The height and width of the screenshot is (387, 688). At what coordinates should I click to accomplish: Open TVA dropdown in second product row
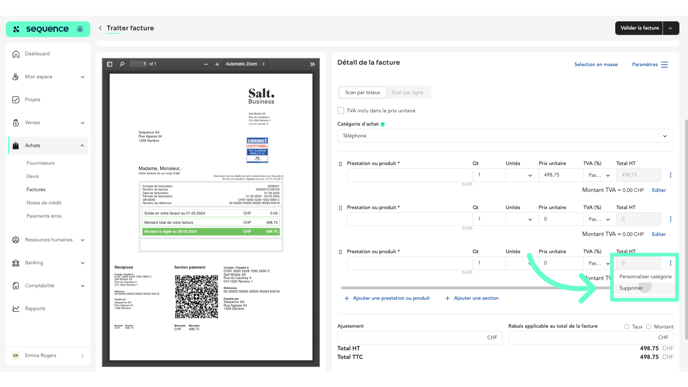(599, 219)
